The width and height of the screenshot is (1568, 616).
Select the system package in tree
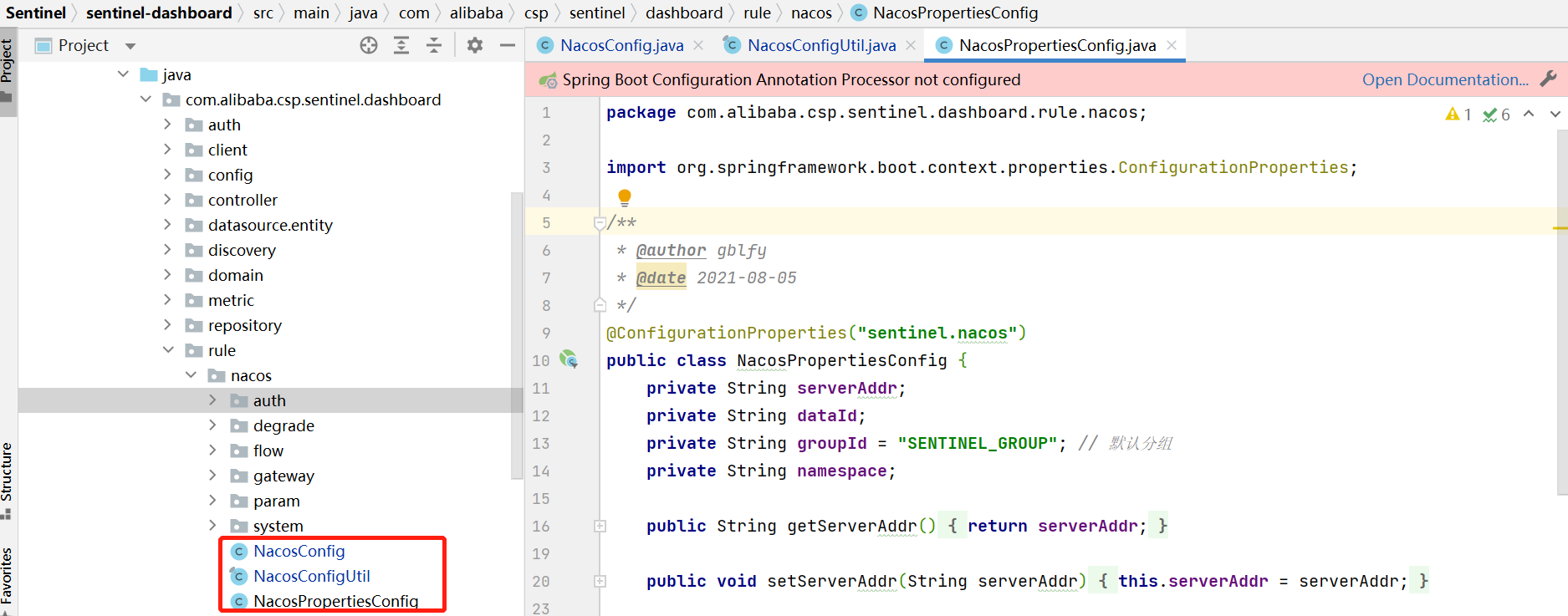278,526
